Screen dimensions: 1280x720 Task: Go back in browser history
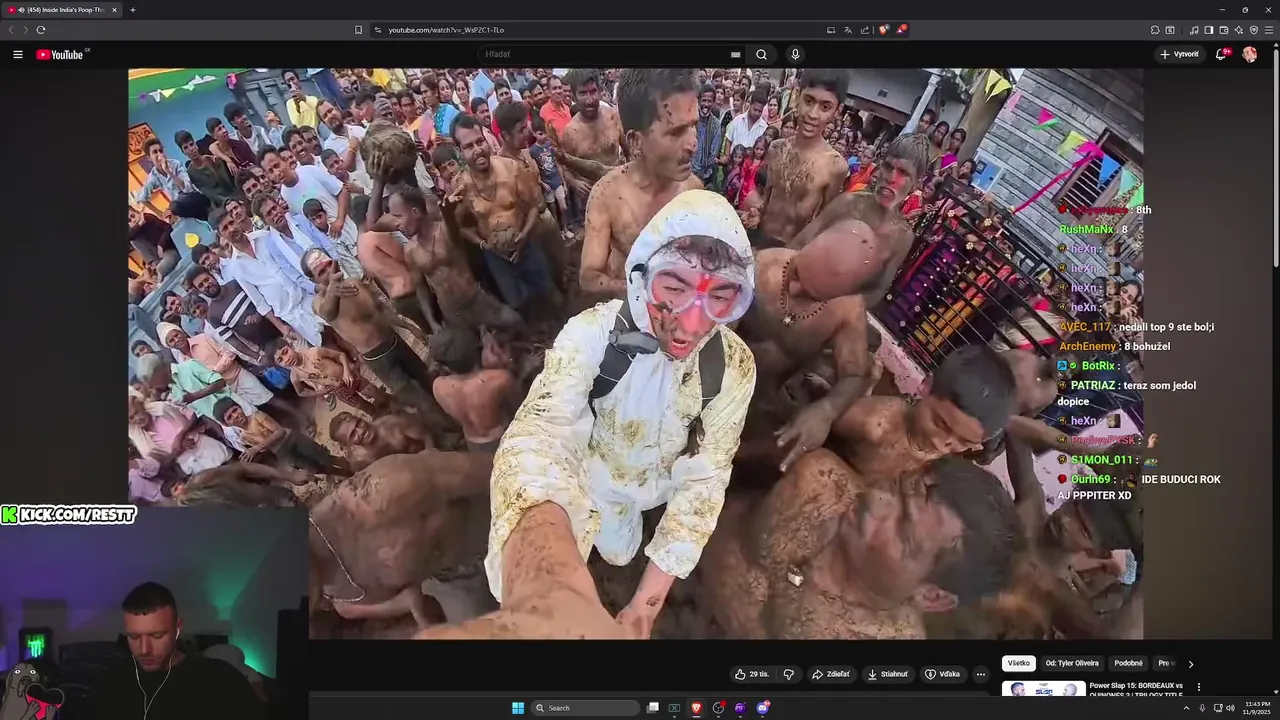pyautogui.click(x=11, y=30)
